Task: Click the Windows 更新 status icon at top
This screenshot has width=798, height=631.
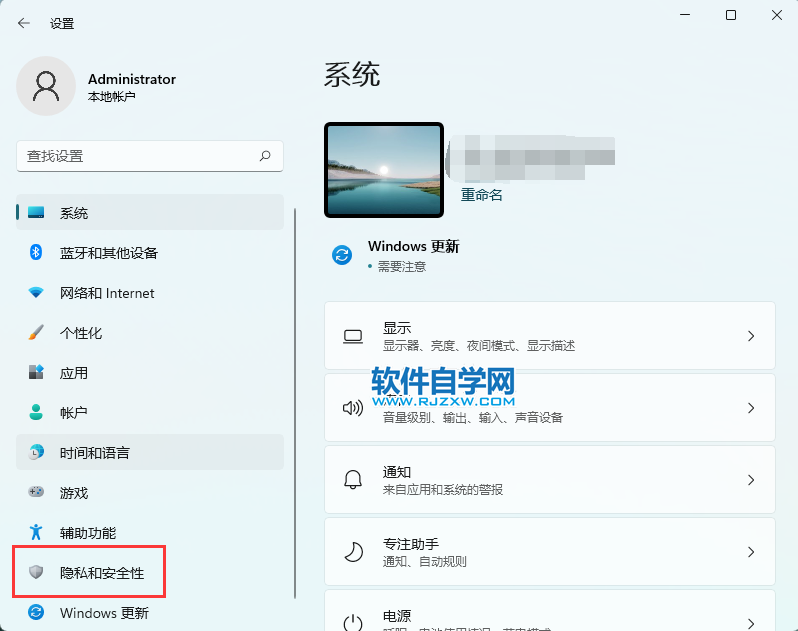Action: point(342,255)
